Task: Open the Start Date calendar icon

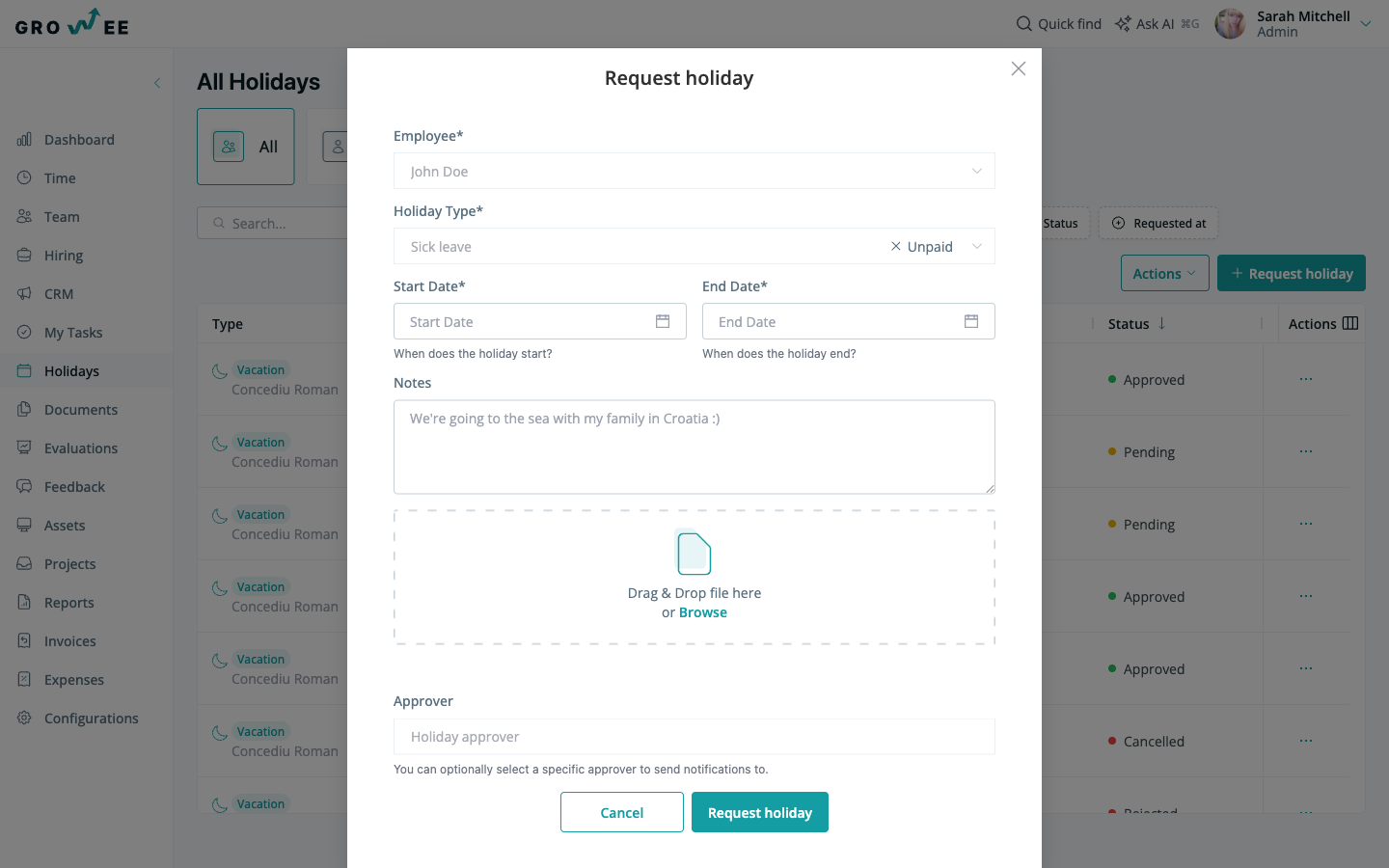Action: (663, 322)
